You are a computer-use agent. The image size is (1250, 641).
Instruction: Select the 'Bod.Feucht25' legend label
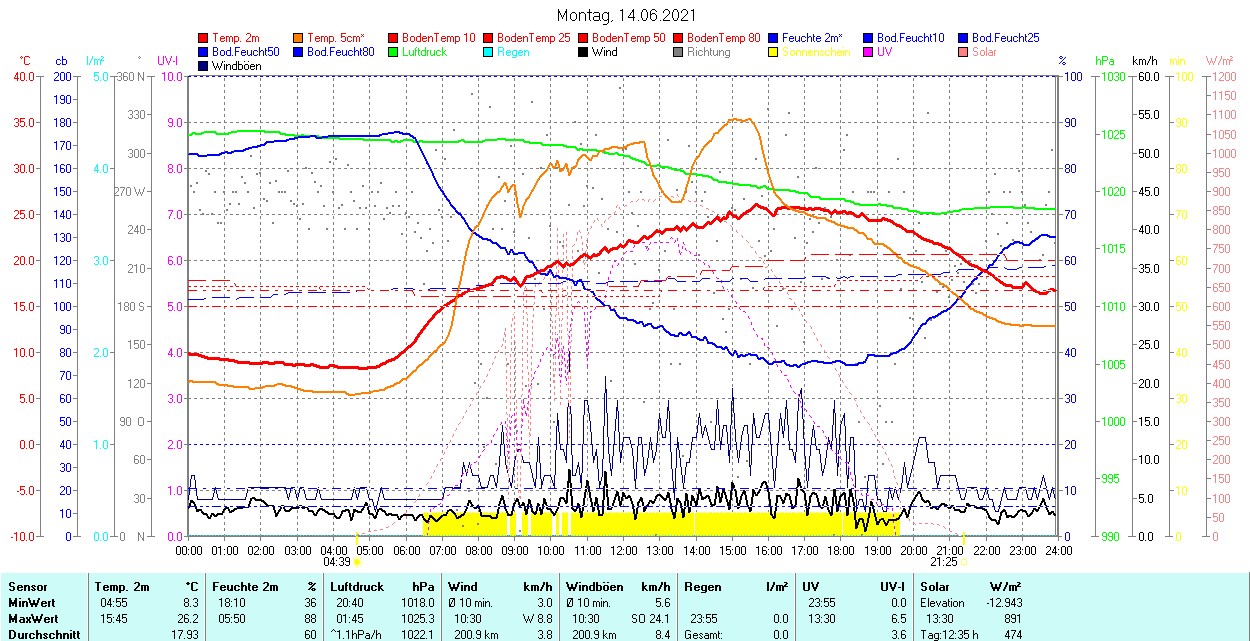[1005, 38]
